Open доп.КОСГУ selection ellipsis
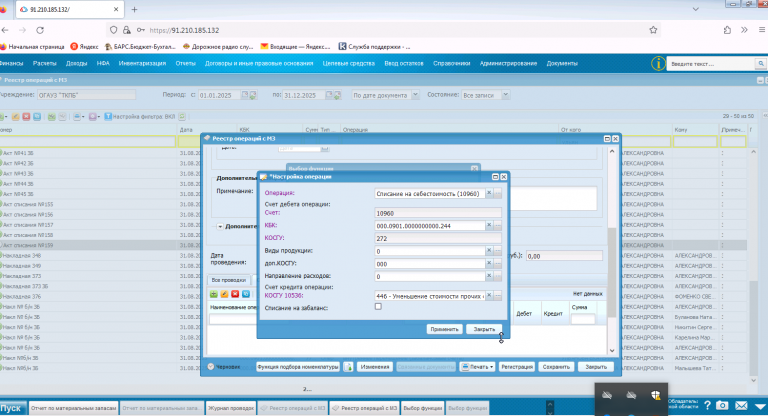768x416 pixels. tap(498, 264)
